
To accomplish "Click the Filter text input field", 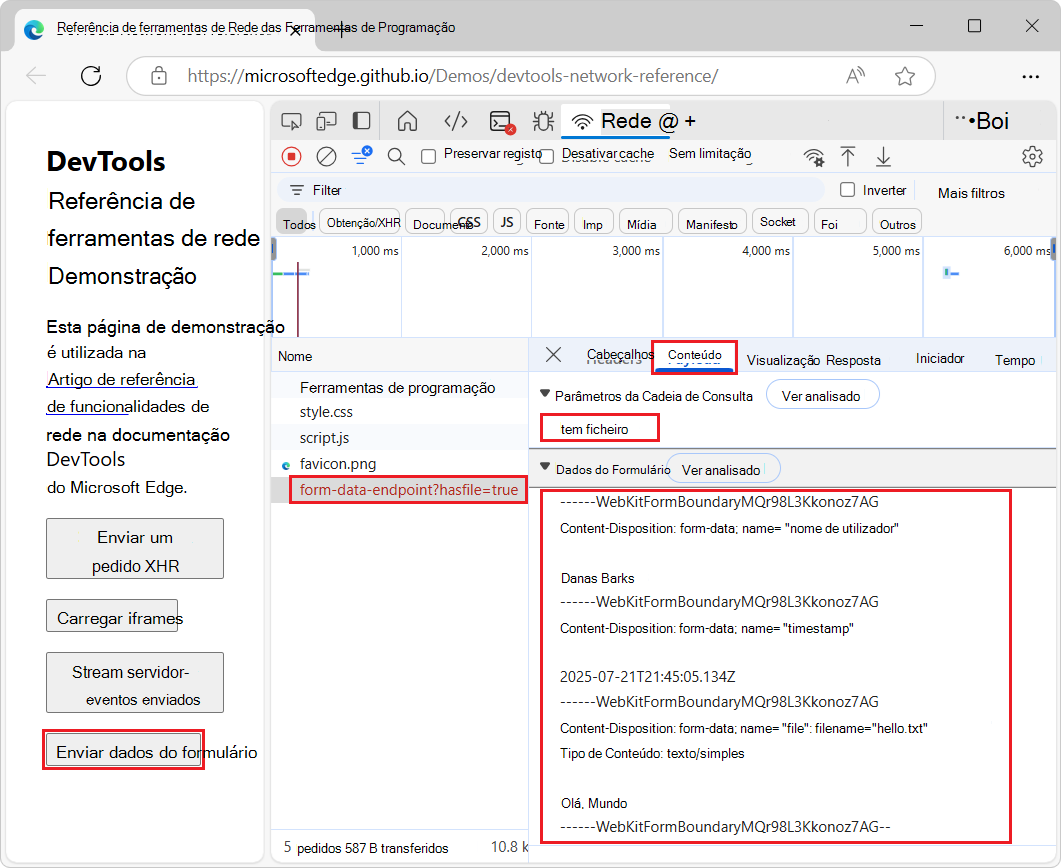I will coord(560,190).
